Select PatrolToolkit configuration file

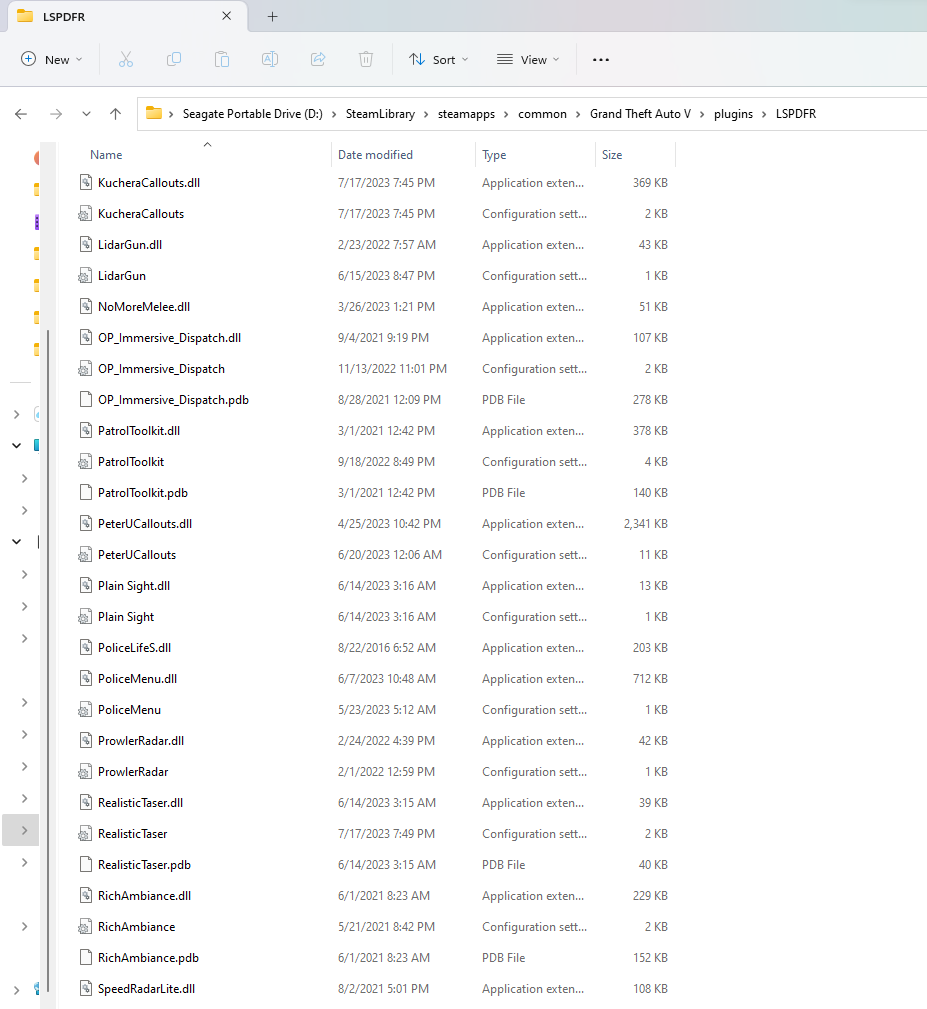tap(131, 461)
